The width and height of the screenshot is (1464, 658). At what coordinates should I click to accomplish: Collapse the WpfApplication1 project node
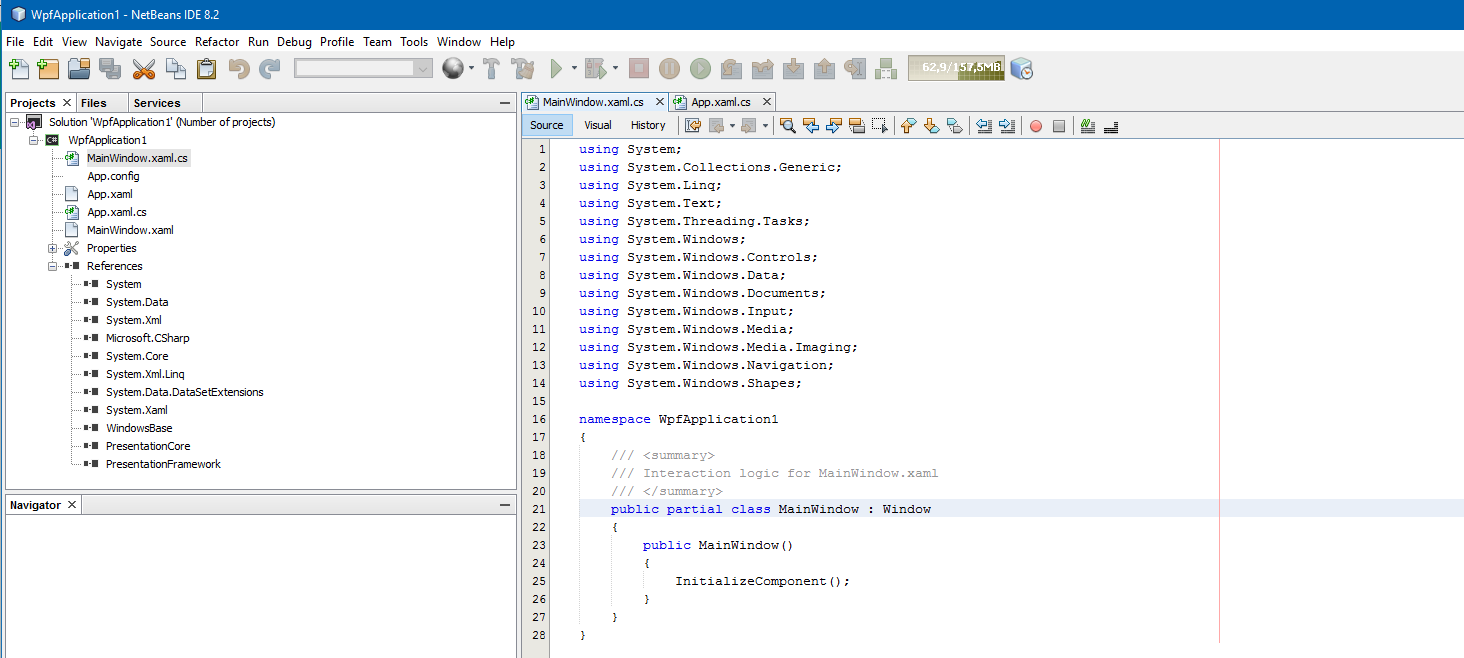pyautogui.click(x=34, y=140)
